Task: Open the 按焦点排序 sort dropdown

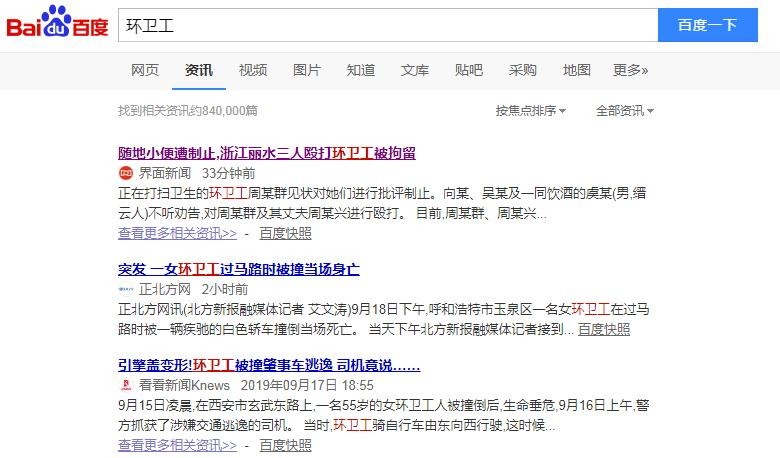Action: coord(531,110)
